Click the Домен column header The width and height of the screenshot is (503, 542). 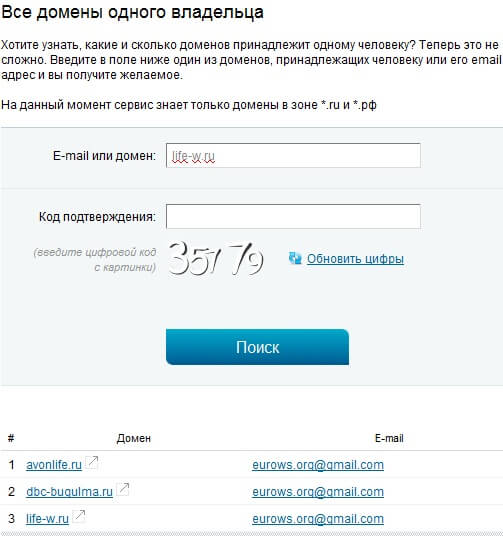133,438
